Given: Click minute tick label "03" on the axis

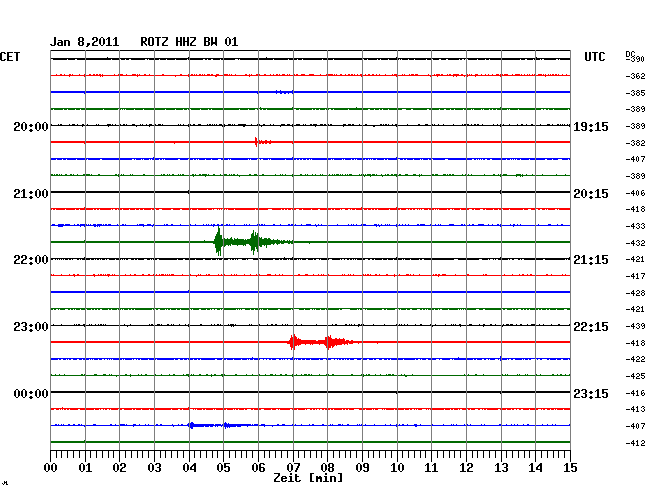Looking at the screenshot, I should (x=154, y=468).
